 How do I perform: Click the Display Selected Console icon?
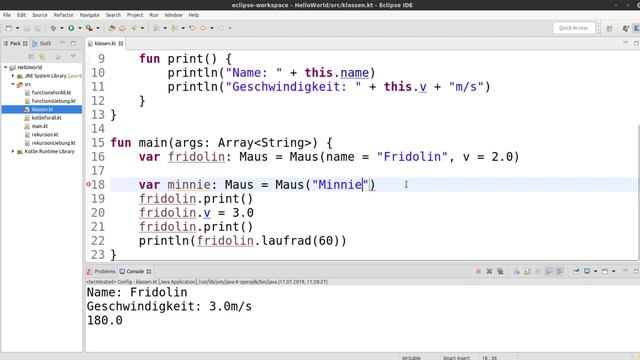[x=587, y=271]
